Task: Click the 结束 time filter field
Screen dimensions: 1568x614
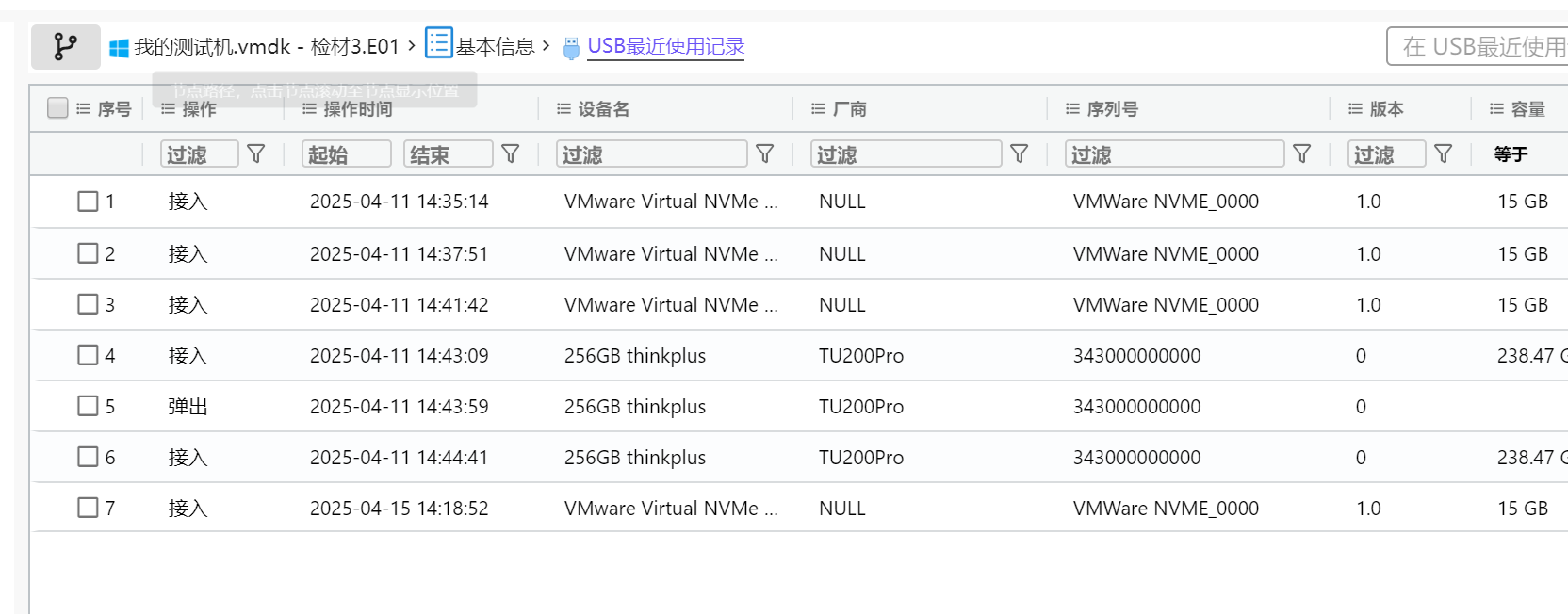Action: [449, 153]
